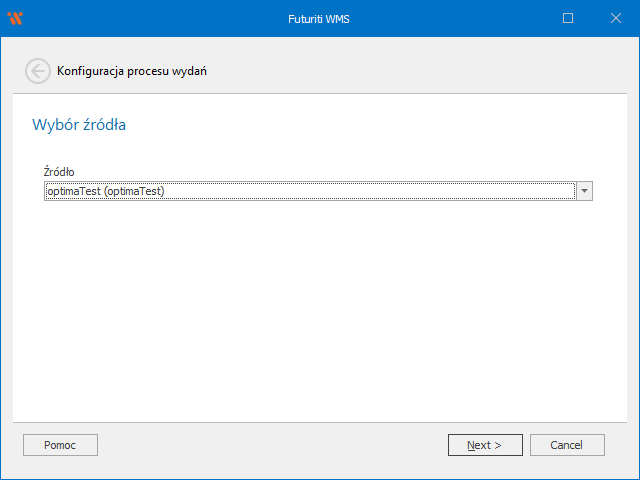Click empty header area right of the wizard title
Screen dimensions: 640x480
420,71
